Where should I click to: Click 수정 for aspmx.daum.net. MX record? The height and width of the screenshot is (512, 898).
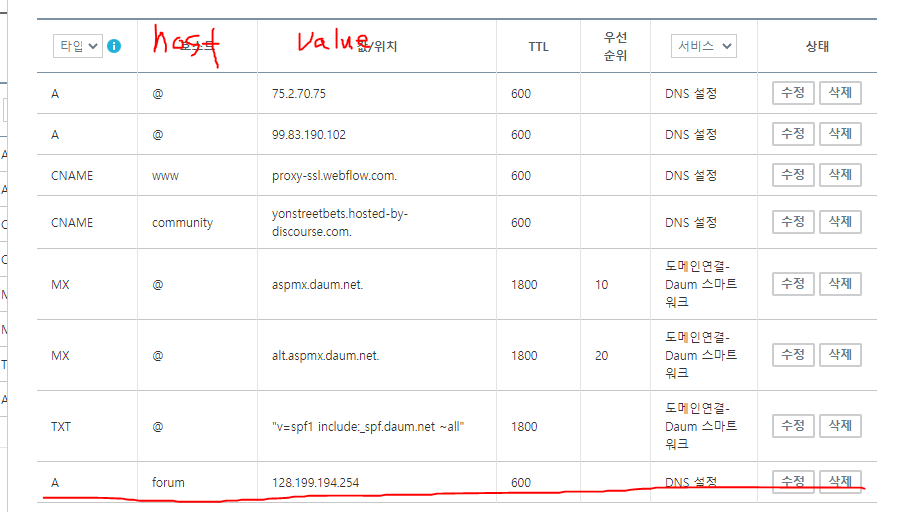click(793, 284)
